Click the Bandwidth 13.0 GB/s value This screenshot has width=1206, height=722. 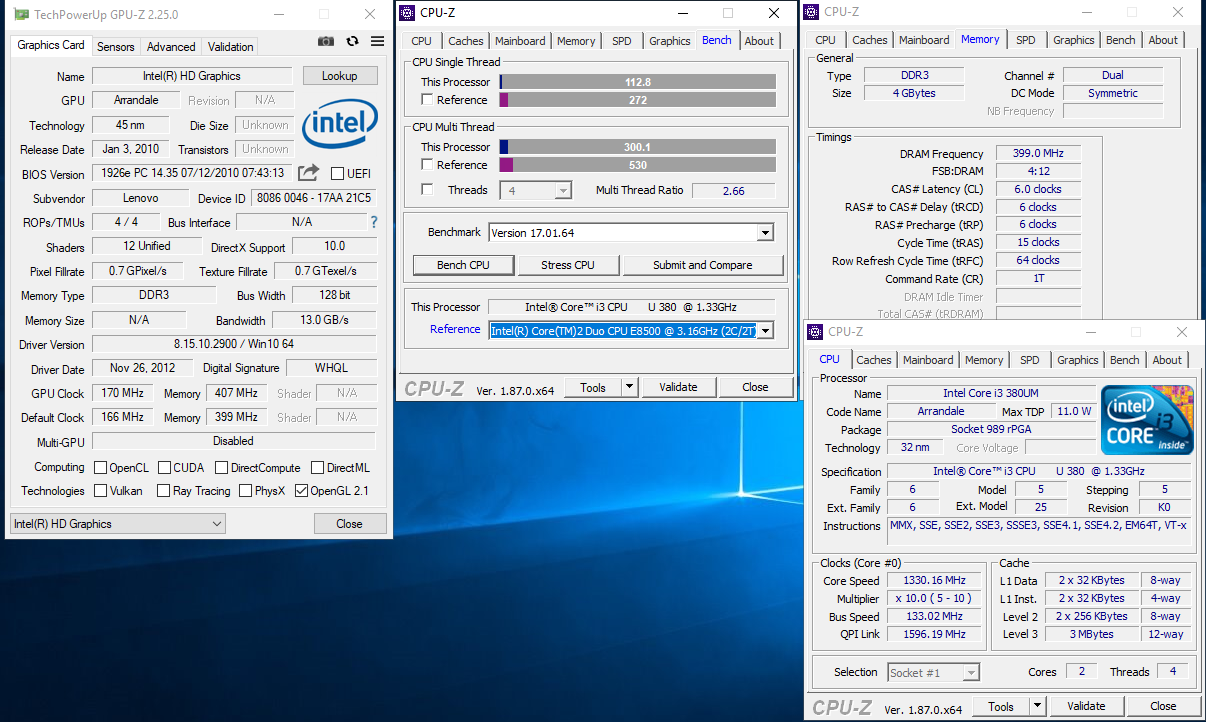click(x=325, y=320)
